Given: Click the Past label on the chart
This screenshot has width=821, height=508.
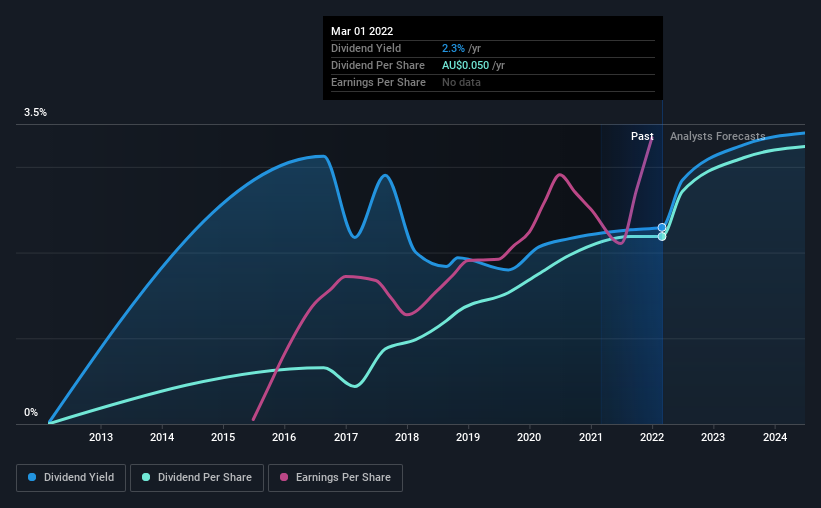Looking at the screenshot, I should 642,136.
